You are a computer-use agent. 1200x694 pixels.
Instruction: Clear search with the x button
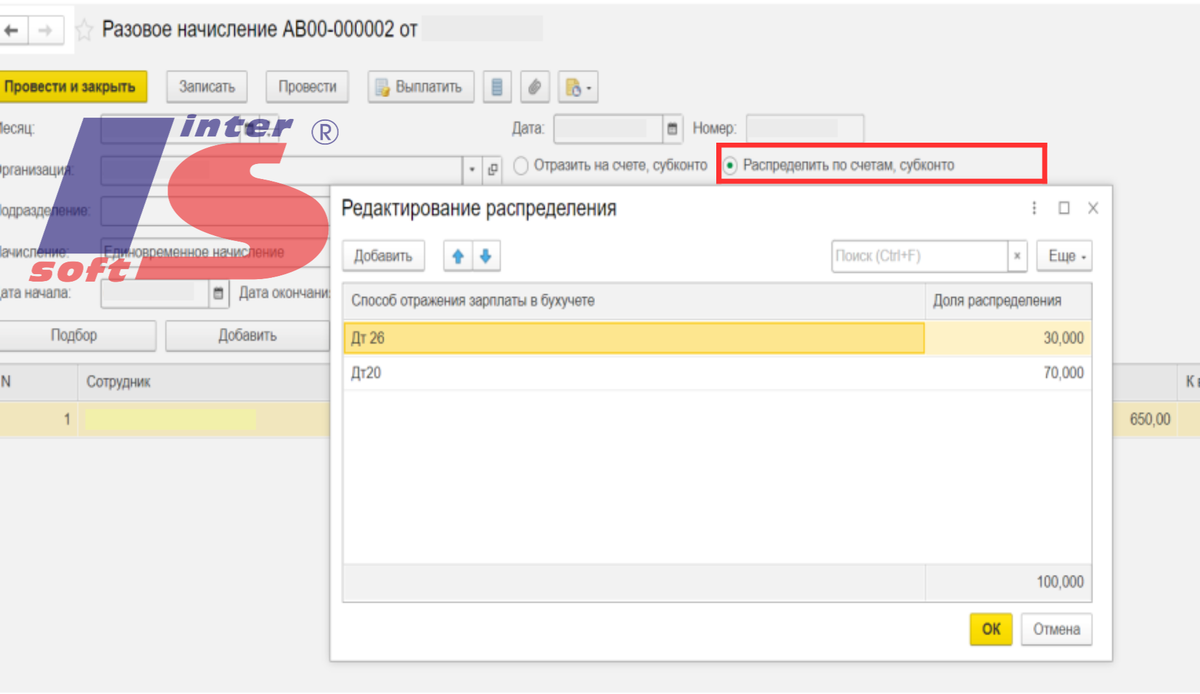(x=1017, y=256)
